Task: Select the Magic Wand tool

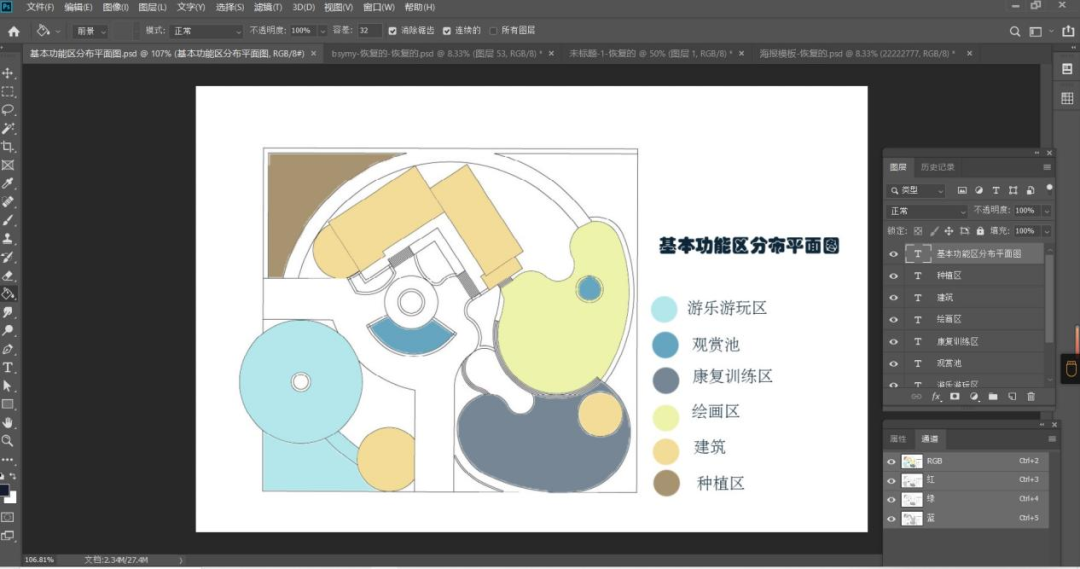Action: [x=8, y=129]
